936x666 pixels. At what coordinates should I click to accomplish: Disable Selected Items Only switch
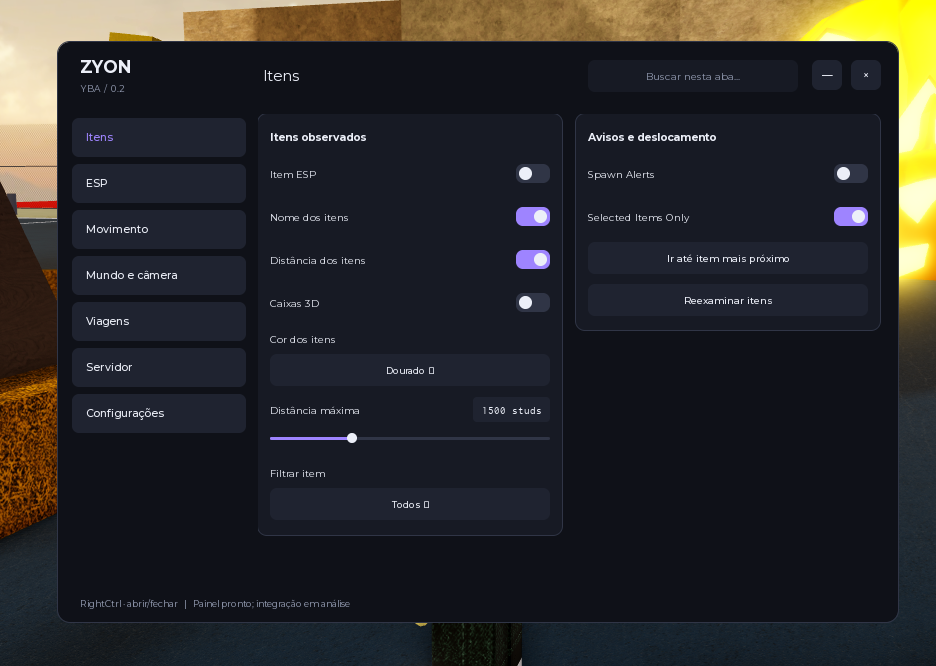(x=851, y=217)
